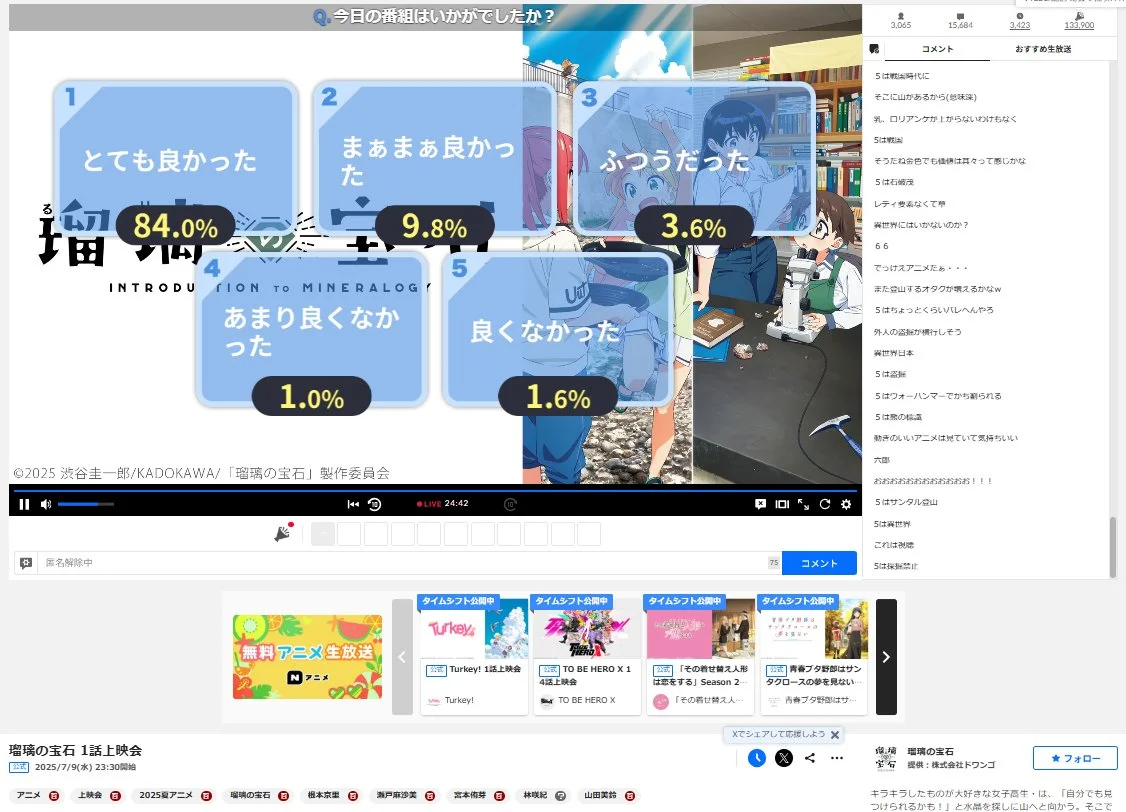Screen dimensions: 1126x812
Task: Click the comment count icon
Action: 960,16
